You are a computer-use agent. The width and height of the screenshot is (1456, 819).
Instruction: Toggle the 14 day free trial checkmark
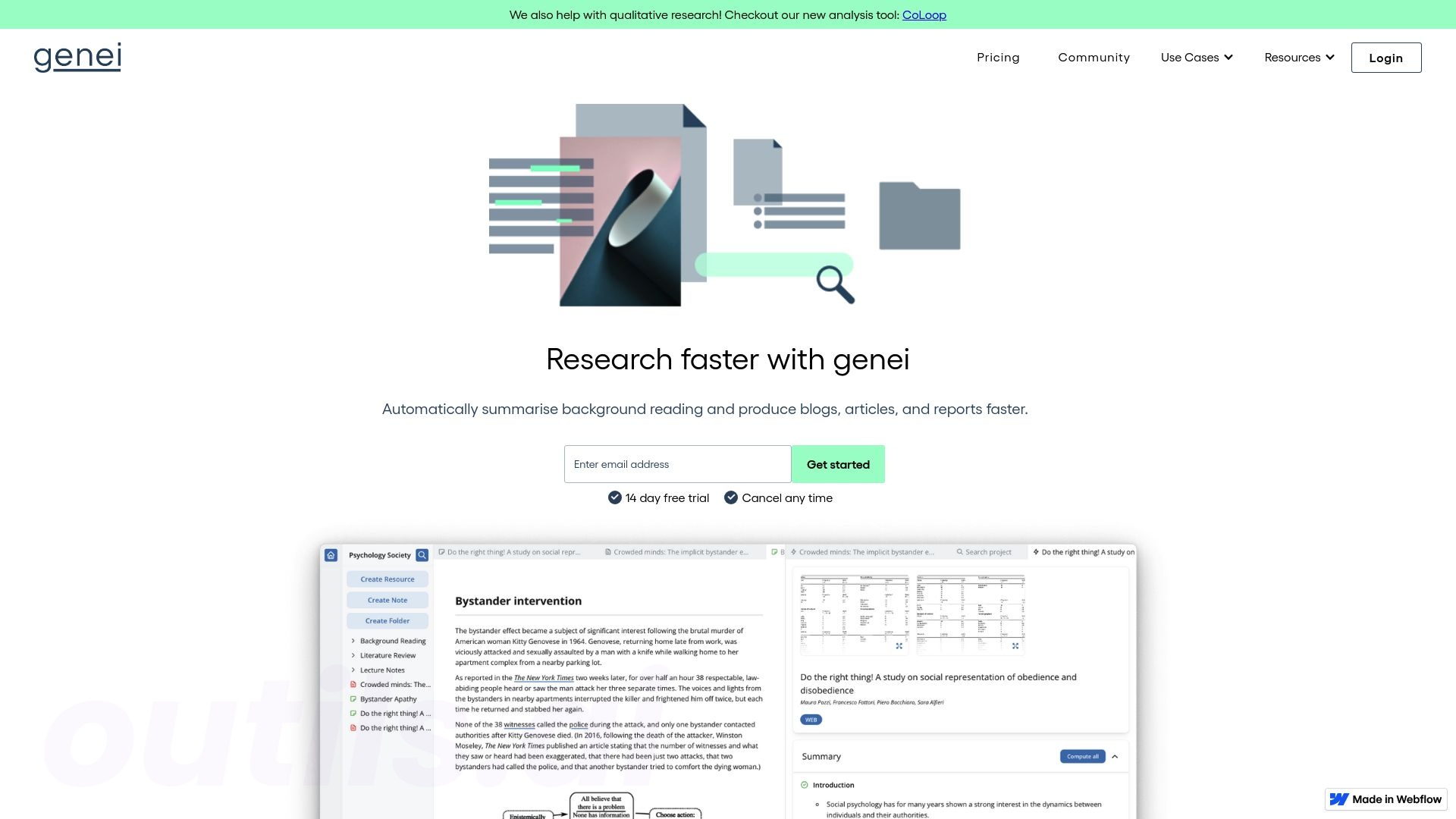[614, 497]
